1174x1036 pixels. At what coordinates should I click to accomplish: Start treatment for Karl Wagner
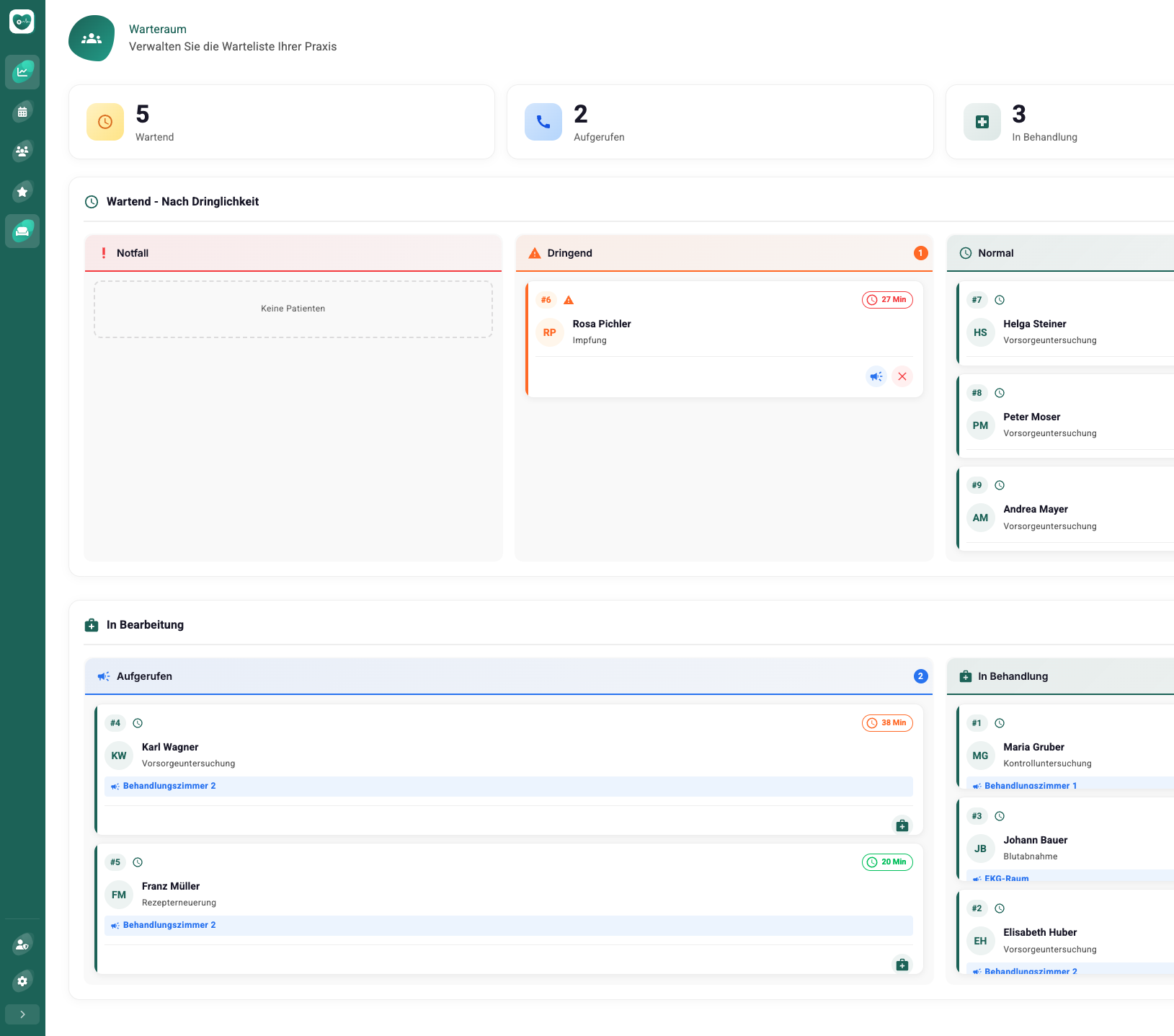[902, 825]
